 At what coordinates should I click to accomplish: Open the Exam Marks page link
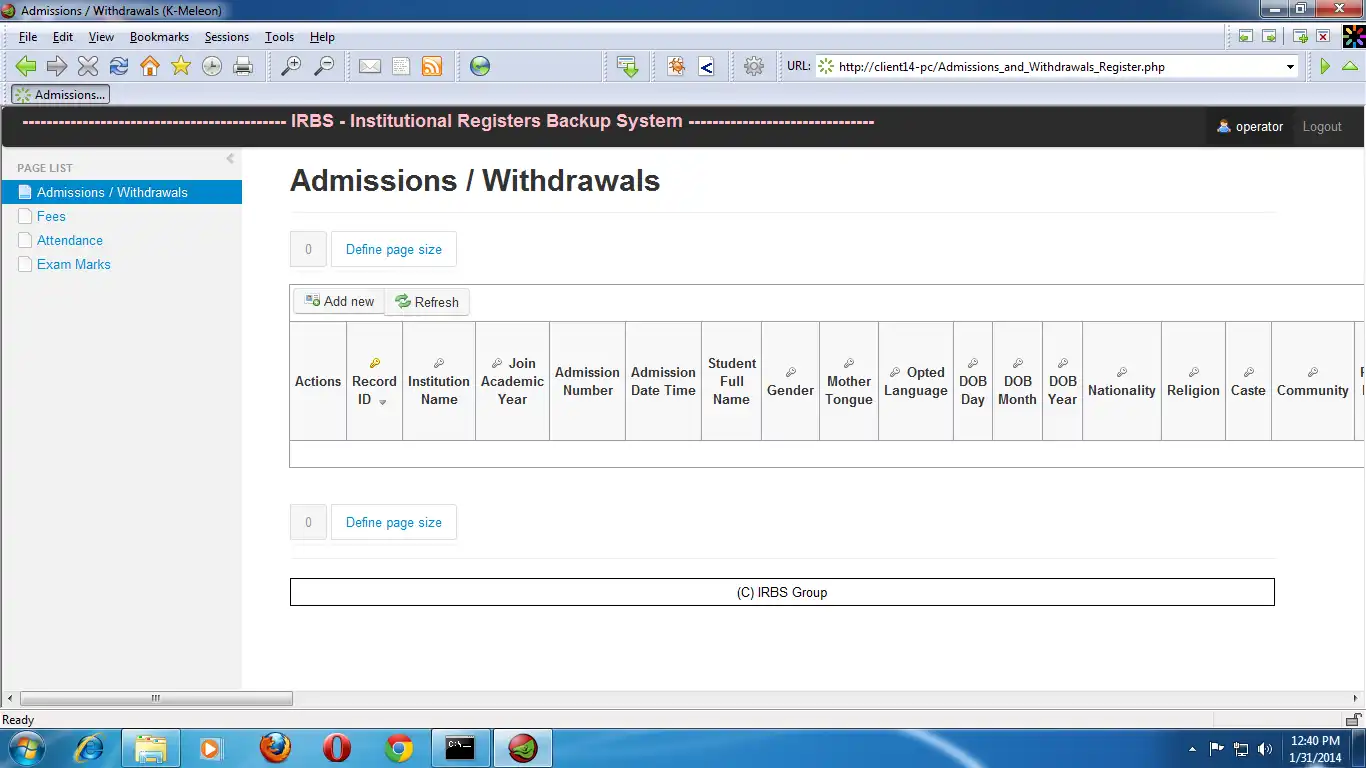(74, 264)
